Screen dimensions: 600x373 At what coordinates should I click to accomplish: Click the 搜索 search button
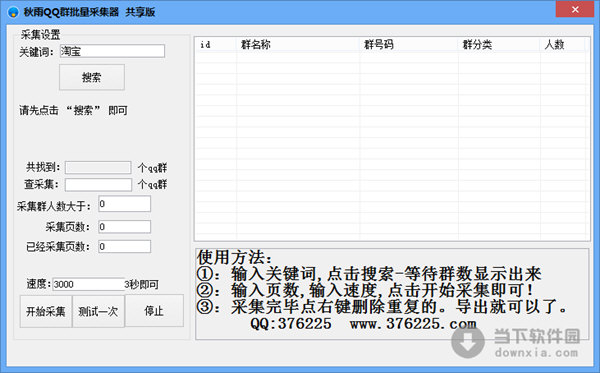click(x=92, y=77)
